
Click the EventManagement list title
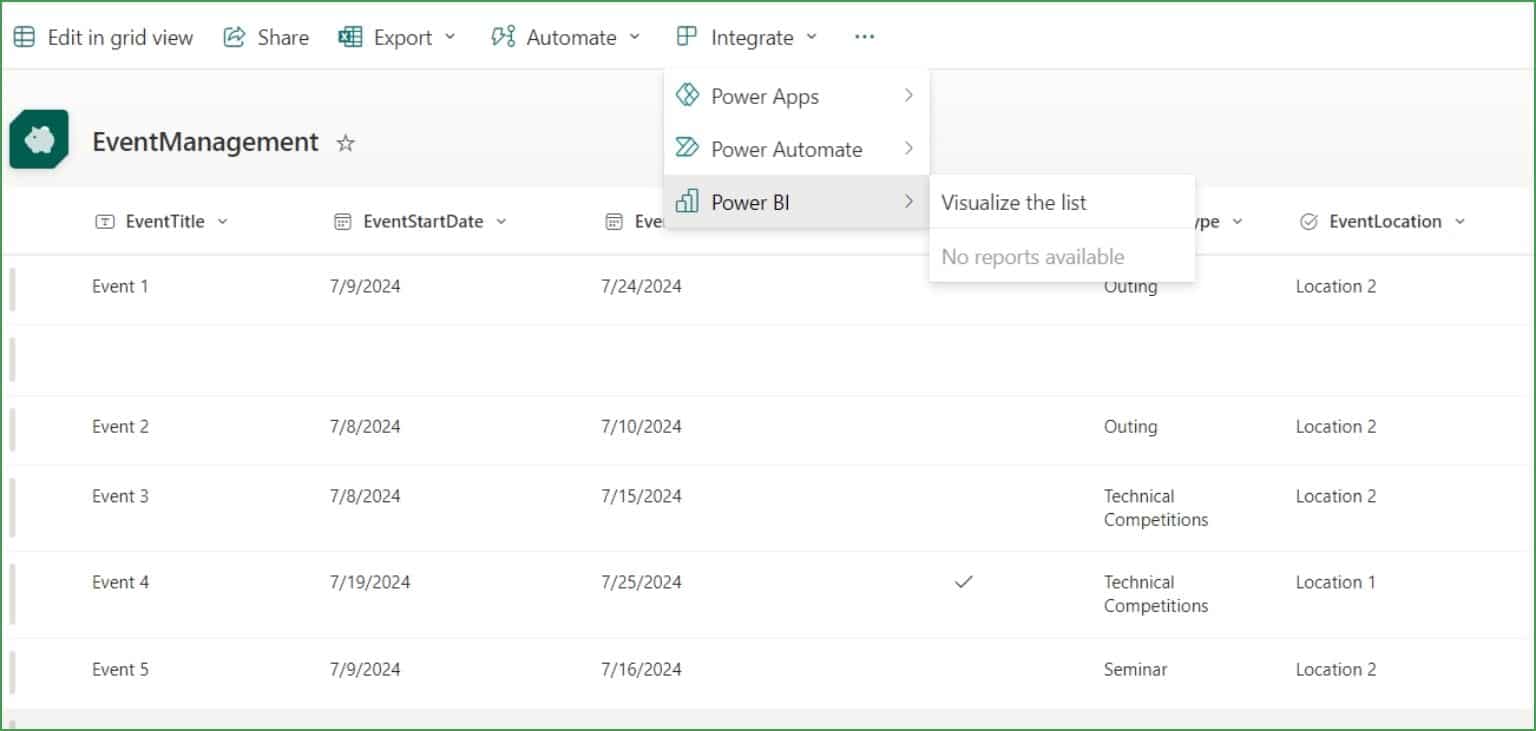point(205,142)
